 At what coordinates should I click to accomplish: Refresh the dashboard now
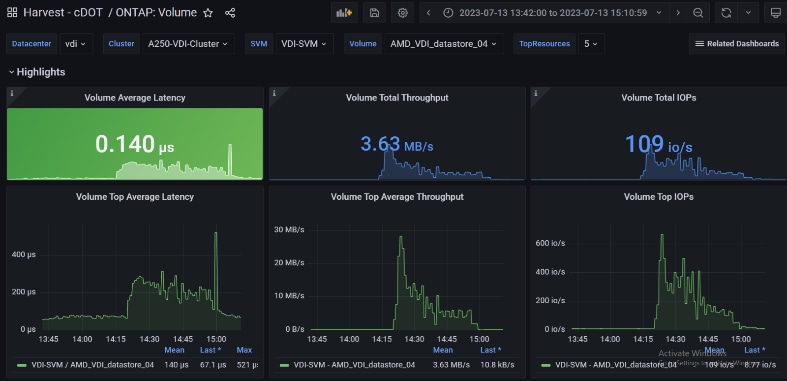[726, 13]
